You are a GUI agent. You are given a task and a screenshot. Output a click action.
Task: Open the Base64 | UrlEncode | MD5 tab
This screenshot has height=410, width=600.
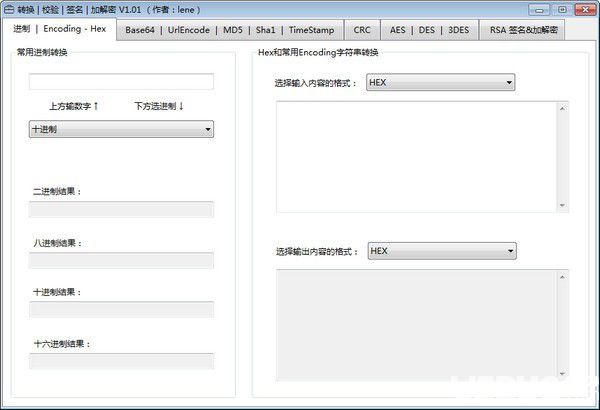click(230, 30)
